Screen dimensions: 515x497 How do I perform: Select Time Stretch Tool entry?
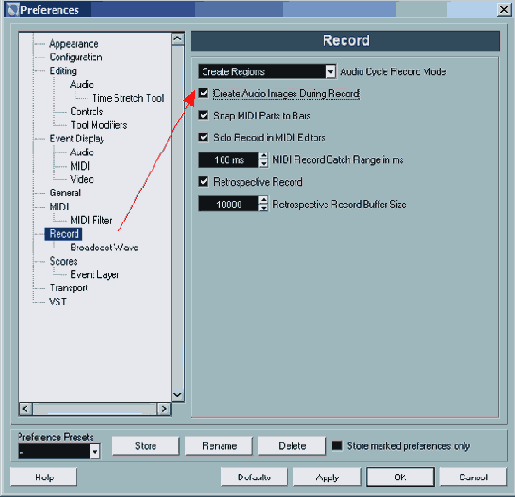pos(128,98)
